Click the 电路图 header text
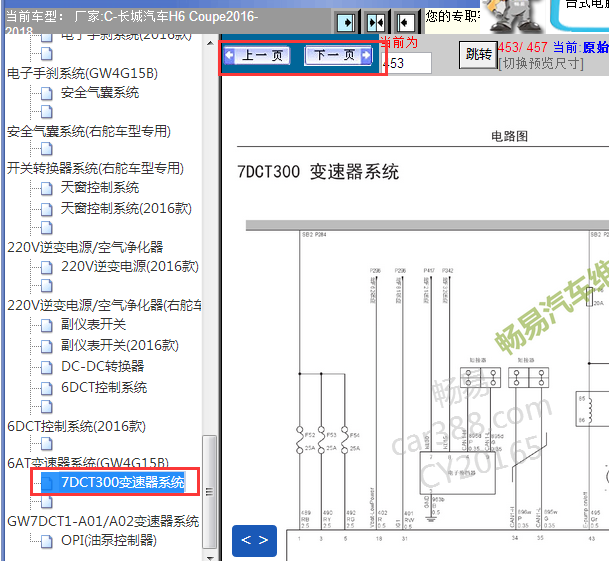Image resolution: width=609 pixels, height=561 pixels. coord(509,136)
